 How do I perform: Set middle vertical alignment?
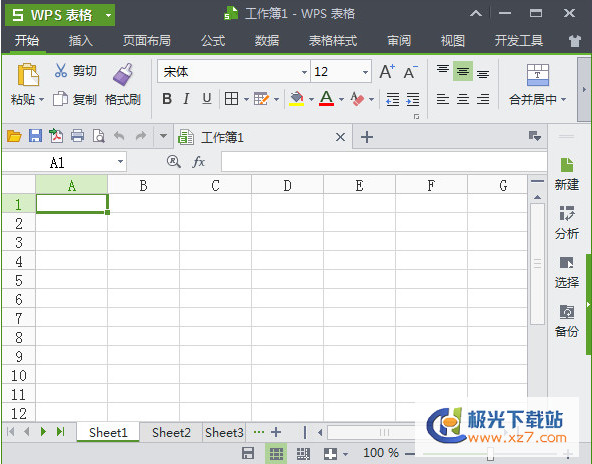tap(463, 71)
